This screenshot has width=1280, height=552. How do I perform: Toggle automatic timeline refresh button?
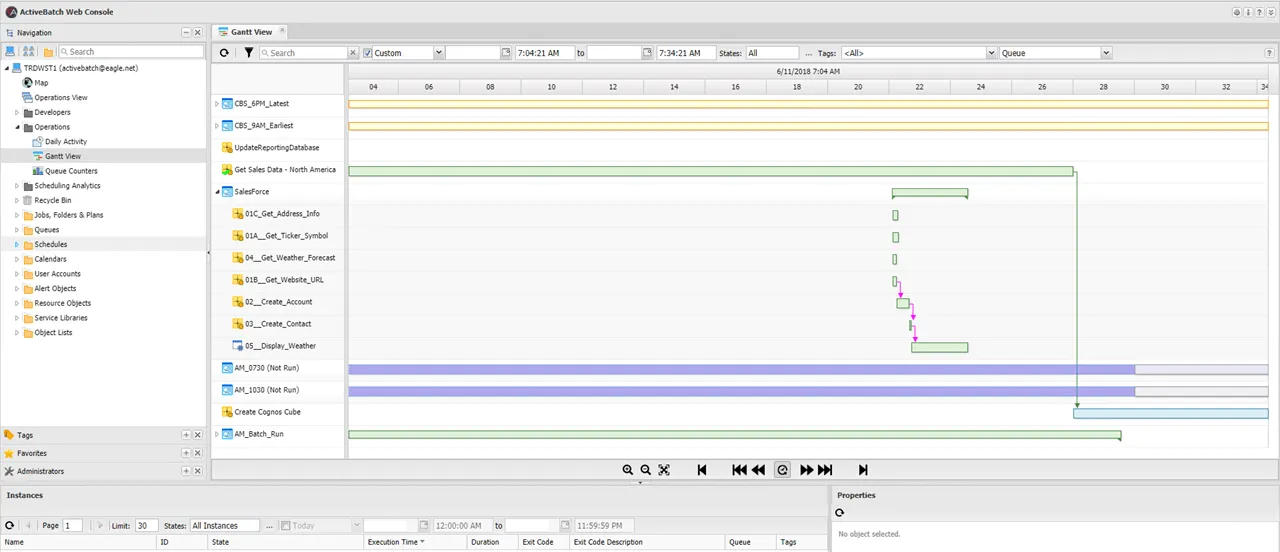(x=782, y=470)
